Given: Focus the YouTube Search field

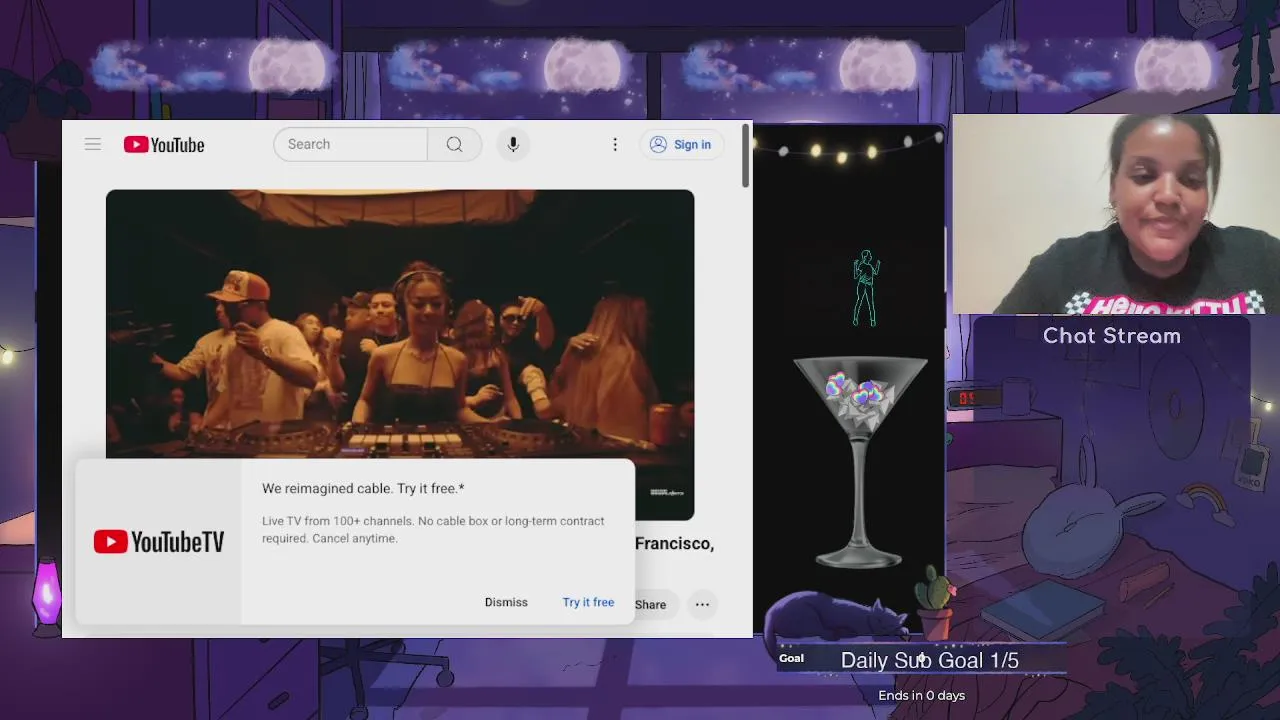Looking at the screenshot, I should coord(350,144).
